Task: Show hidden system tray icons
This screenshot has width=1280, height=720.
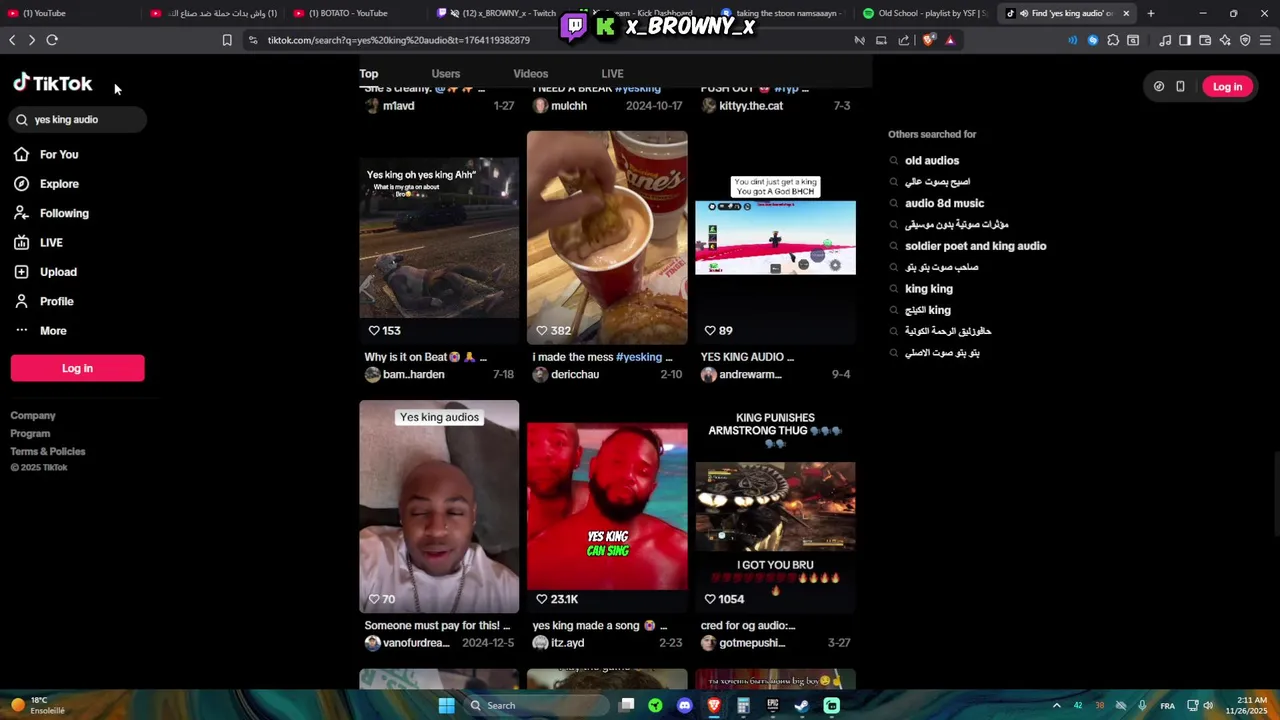Action: pyautogui.click(x=1056, y=706)
